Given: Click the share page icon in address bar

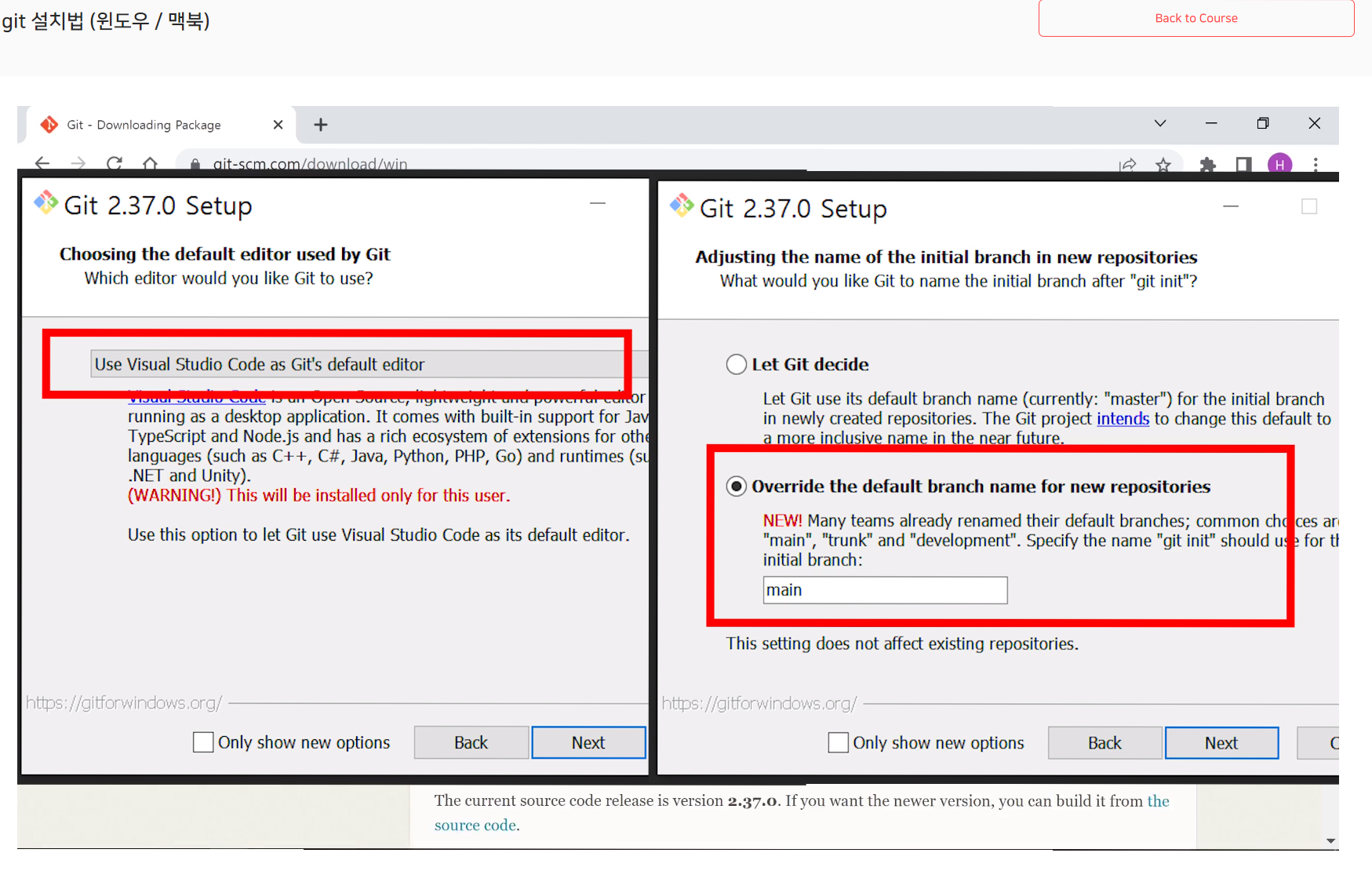Looking at the screenshot, I should click(1128, 165).
